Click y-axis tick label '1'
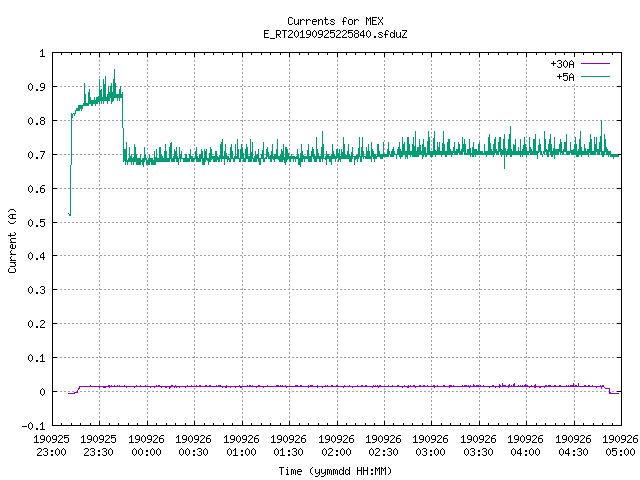Viewport: 640px width, 480px height. tap(42, 53)
